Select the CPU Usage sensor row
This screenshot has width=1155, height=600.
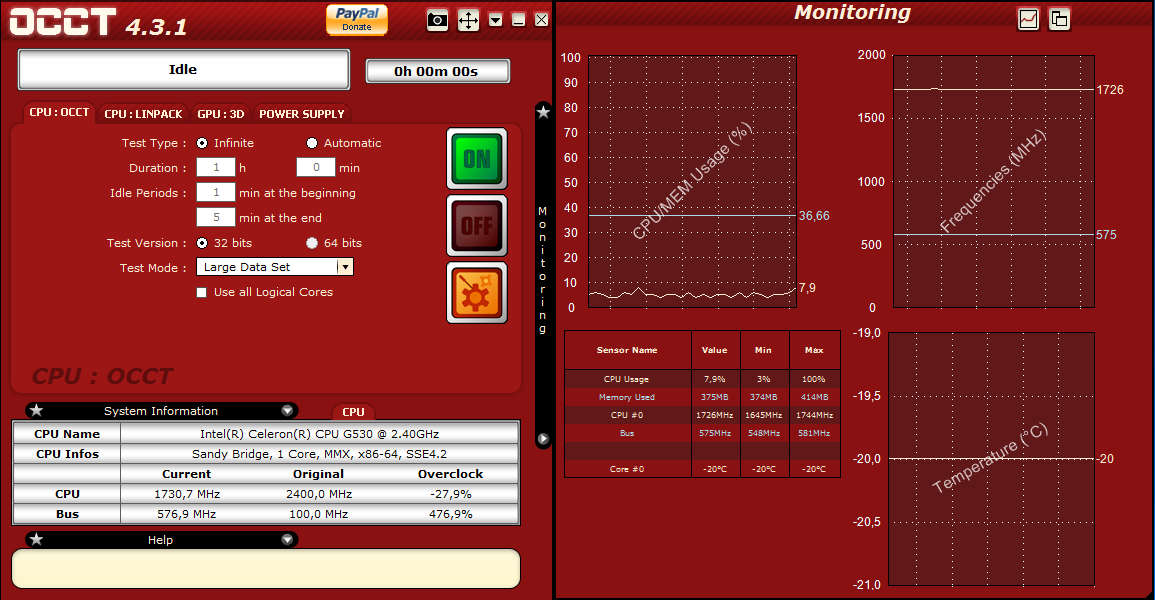click(702, 379)
